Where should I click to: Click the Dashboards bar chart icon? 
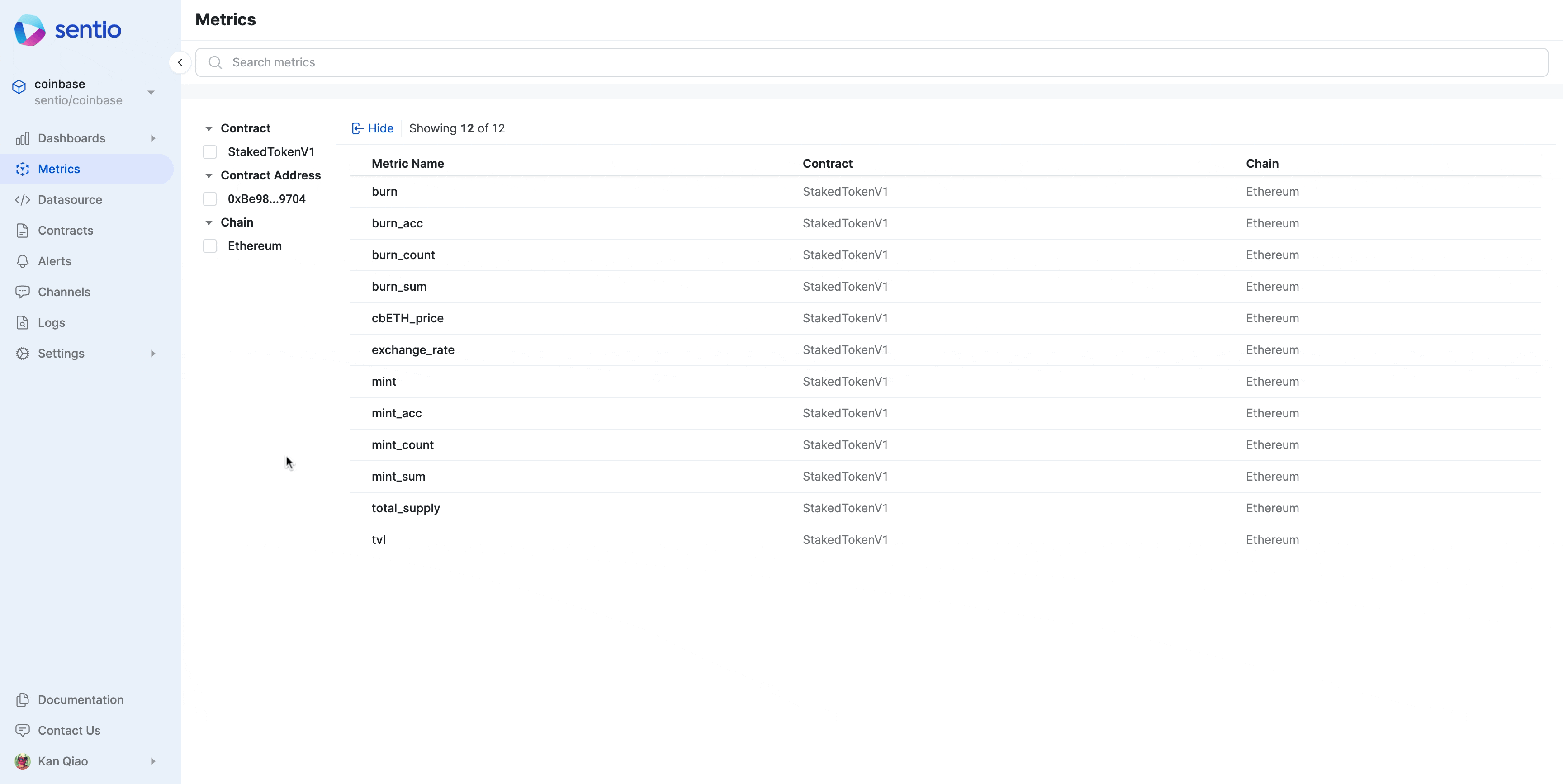coord(23,138)
